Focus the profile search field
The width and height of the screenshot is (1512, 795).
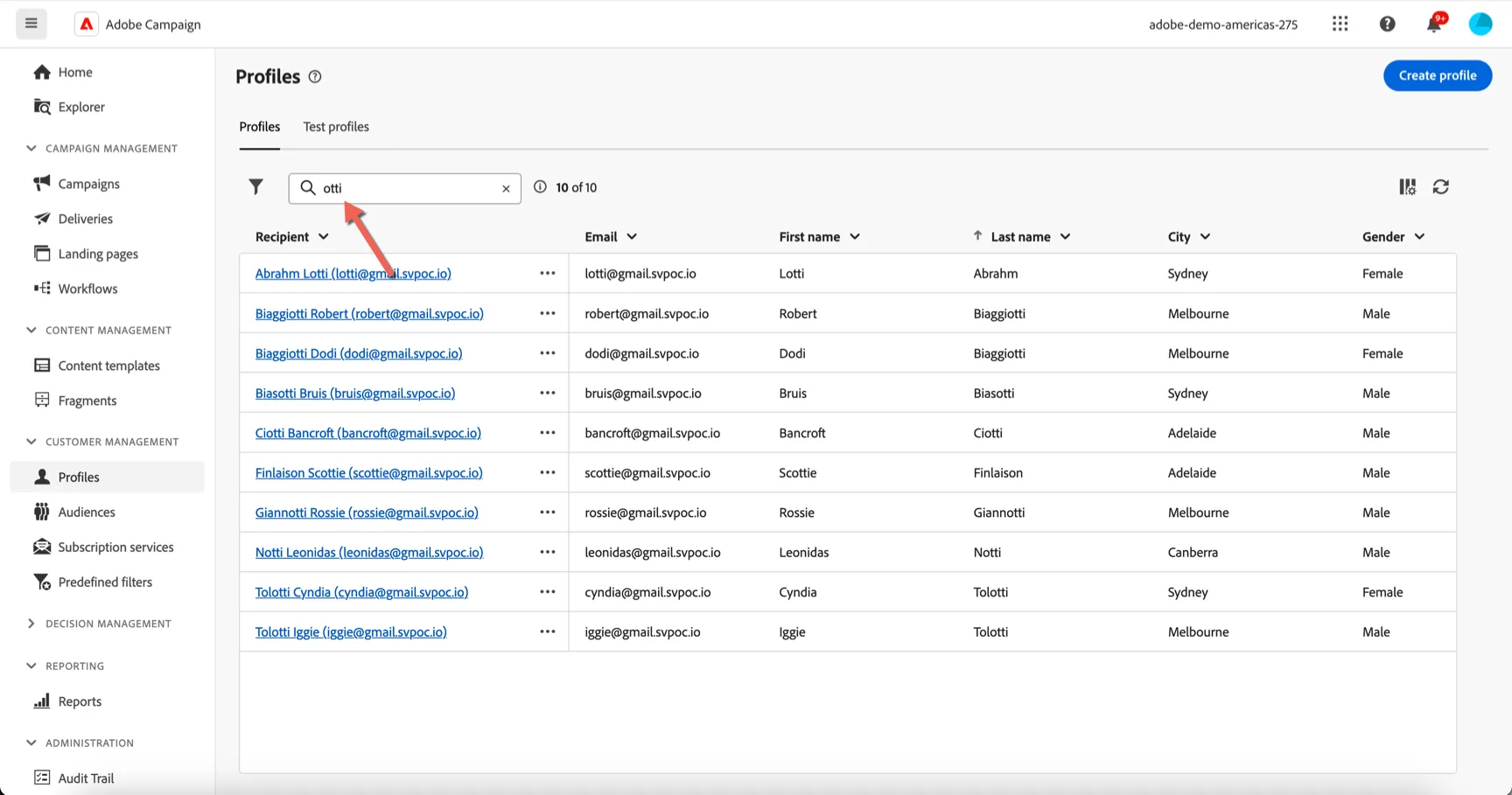point(405,188)
